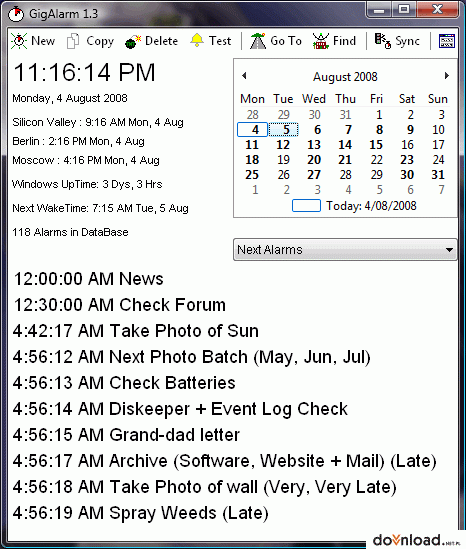Click the Windows UpTime text

pyautogui.click(x=87, y=184)
